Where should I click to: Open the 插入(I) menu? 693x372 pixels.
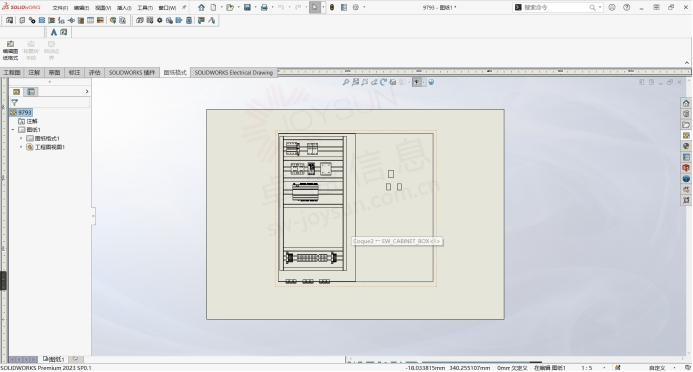pyautogui.click(x=124, y=8)
